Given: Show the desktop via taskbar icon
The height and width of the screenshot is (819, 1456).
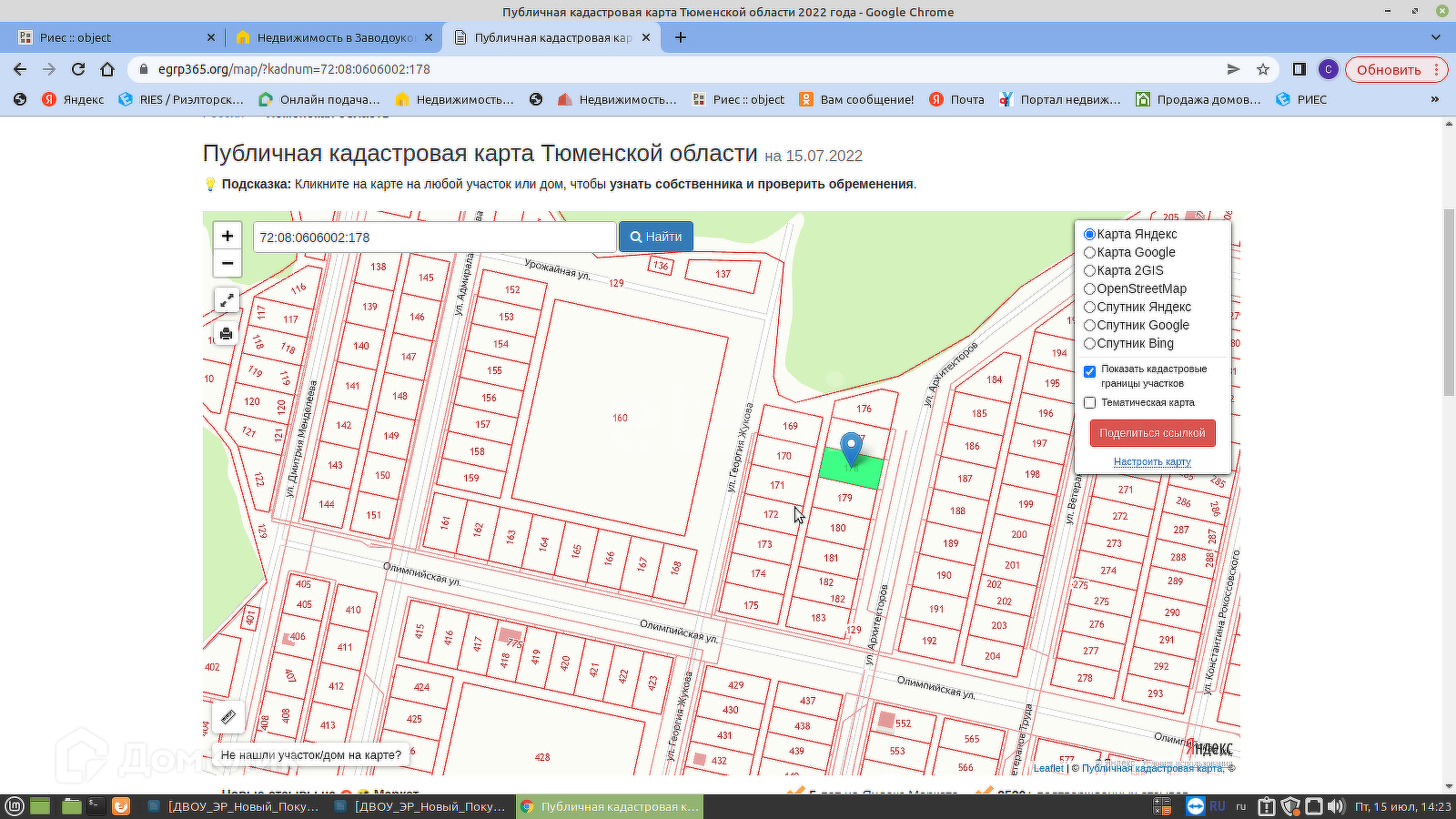Looking at the screenshot, I should pos(40,806).
